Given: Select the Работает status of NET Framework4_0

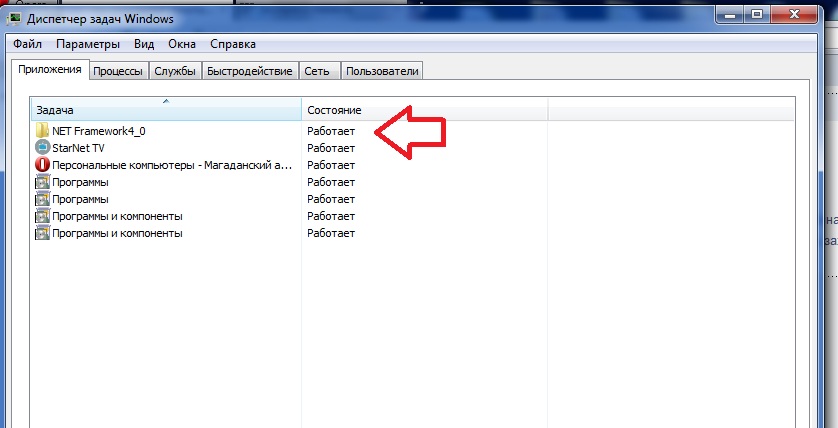Looking at the screenshot, I should 331,131.
